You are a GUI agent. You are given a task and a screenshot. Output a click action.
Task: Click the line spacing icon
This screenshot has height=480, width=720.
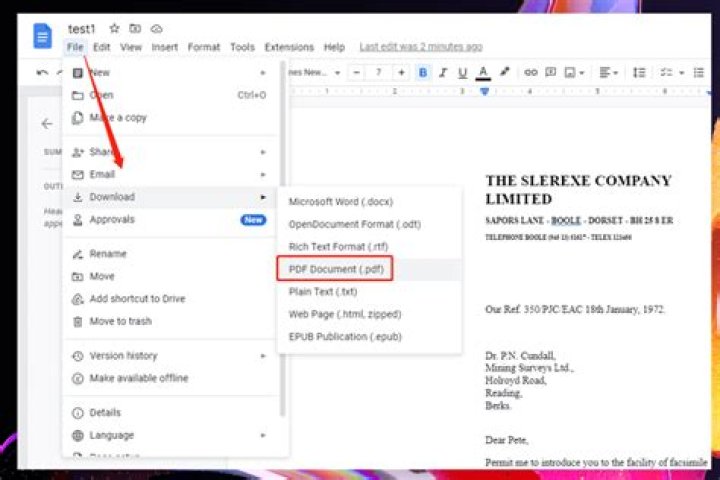pyautogui.click(x=639, y=73)
